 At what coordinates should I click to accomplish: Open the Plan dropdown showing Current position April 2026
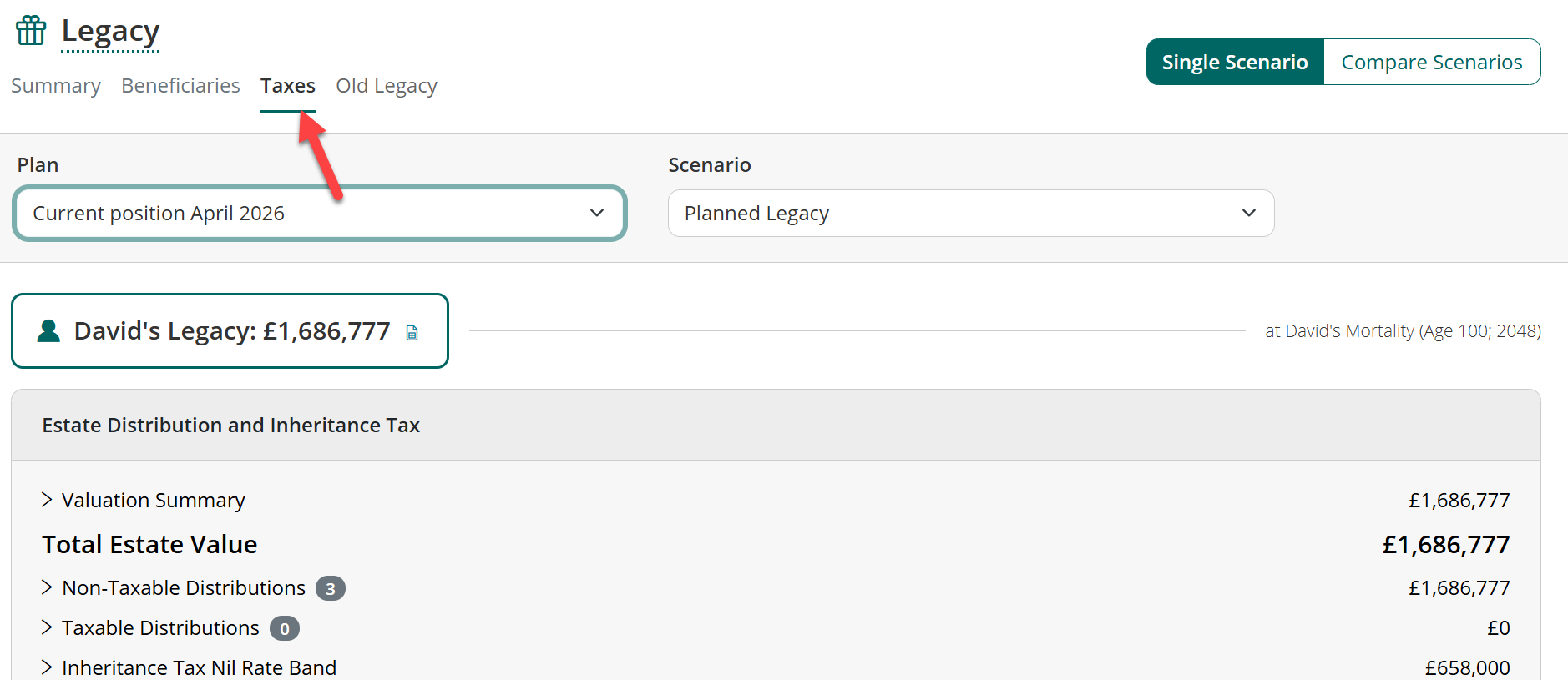[320, 214]
